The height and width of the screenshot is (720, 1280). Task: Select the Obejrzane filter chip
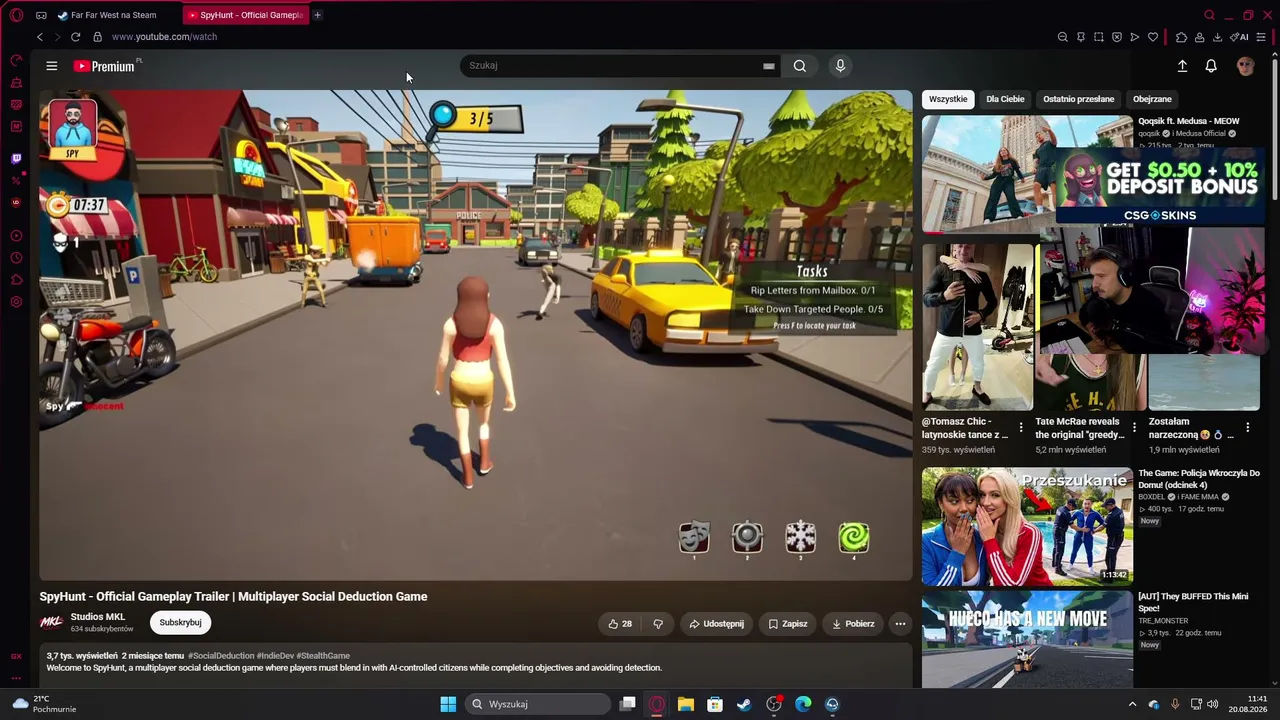pos(1152,99)
